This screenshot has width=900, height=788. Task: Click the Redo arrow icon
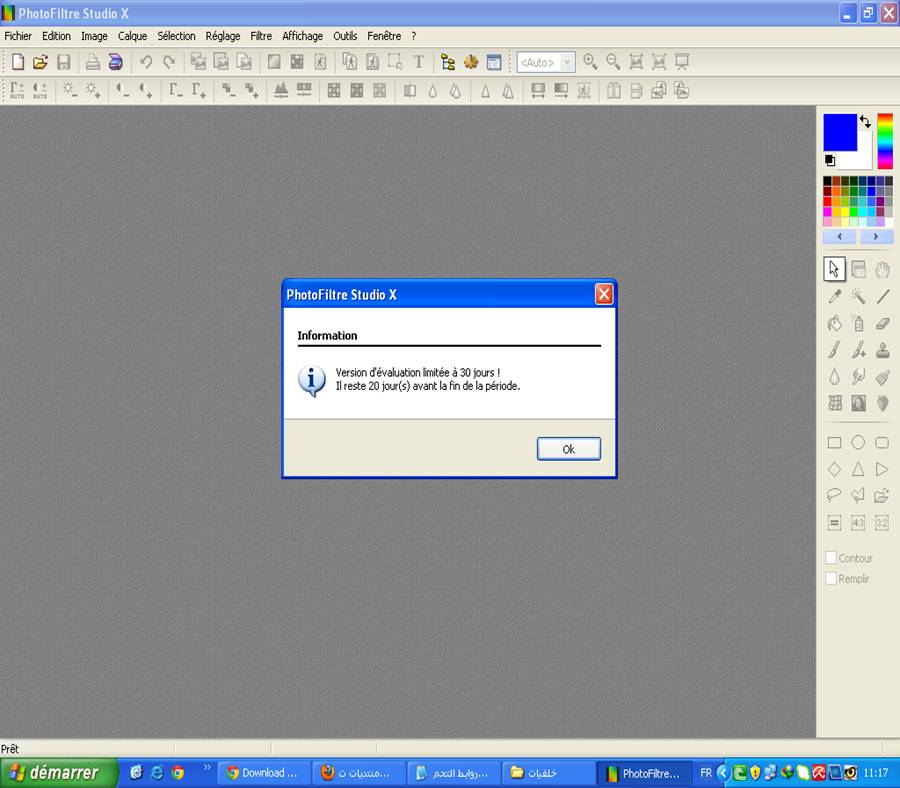click(x=169, y=62)
